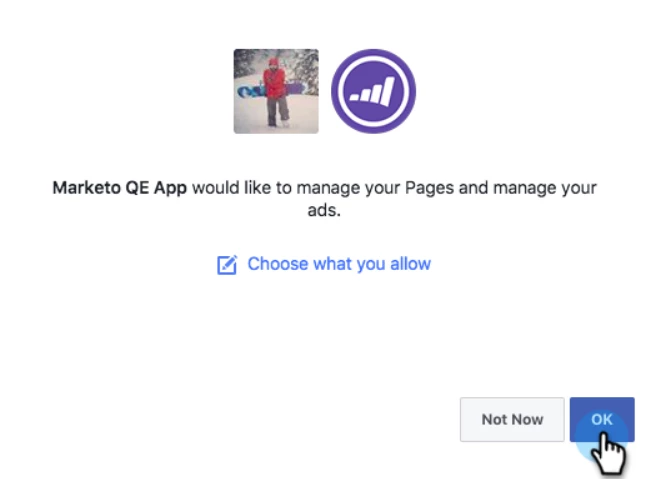Click the permission request message text
Viewport: 659px width, 479px height.
(324, 198)
